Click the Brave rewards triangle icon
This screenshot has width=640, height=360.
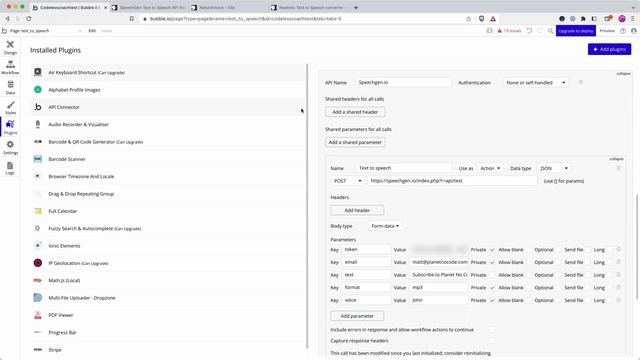pyautogui.click(x=493, y=19)
